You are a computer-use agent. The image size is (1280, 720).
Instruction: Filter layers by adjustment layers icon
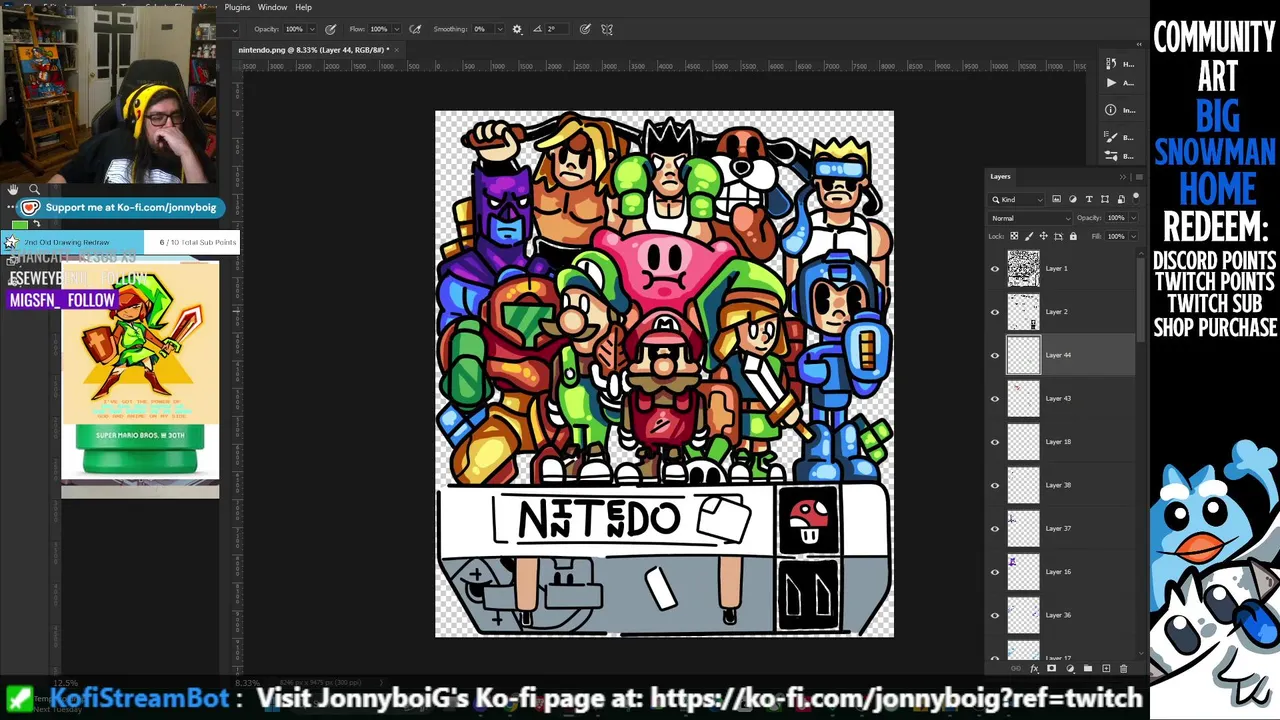[x=1073, y=199]
